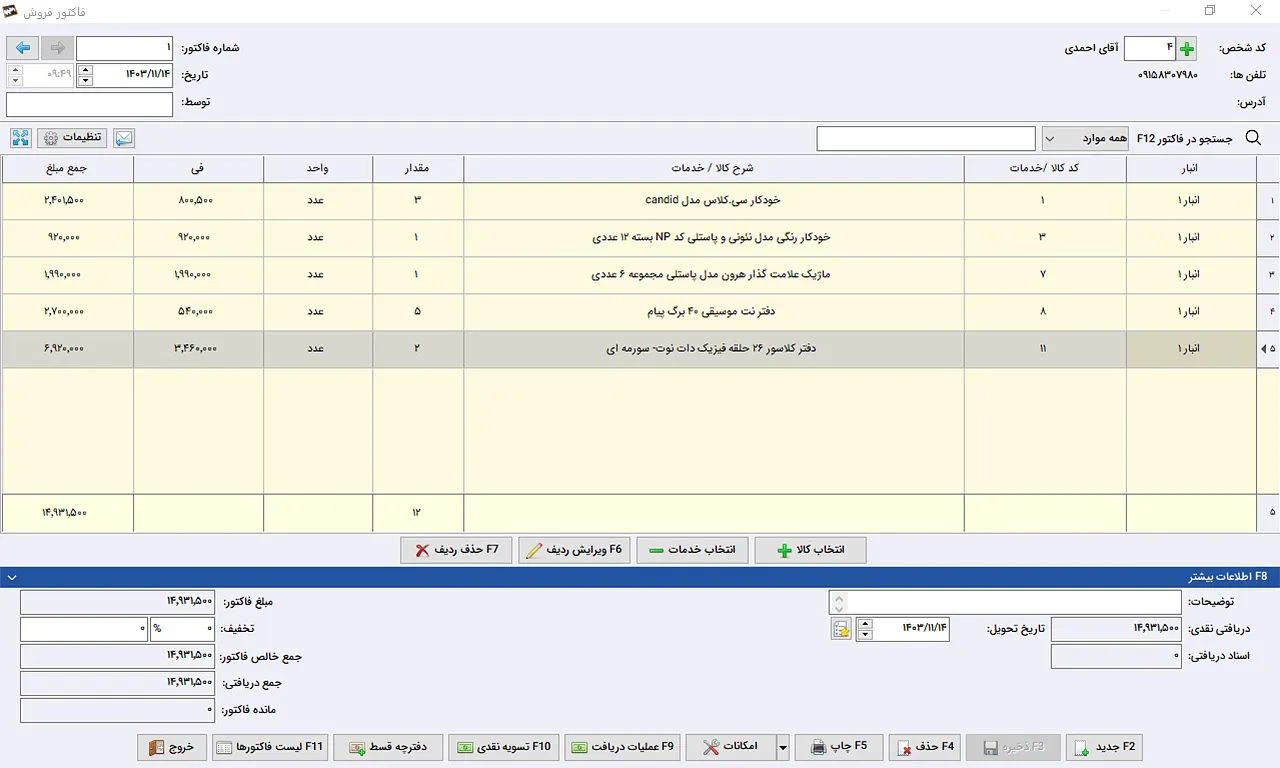Viewport: 1280px width, 768px height.
Task: Click the expand-arrows icon beside تنظیمات
Action: (21, 138)
